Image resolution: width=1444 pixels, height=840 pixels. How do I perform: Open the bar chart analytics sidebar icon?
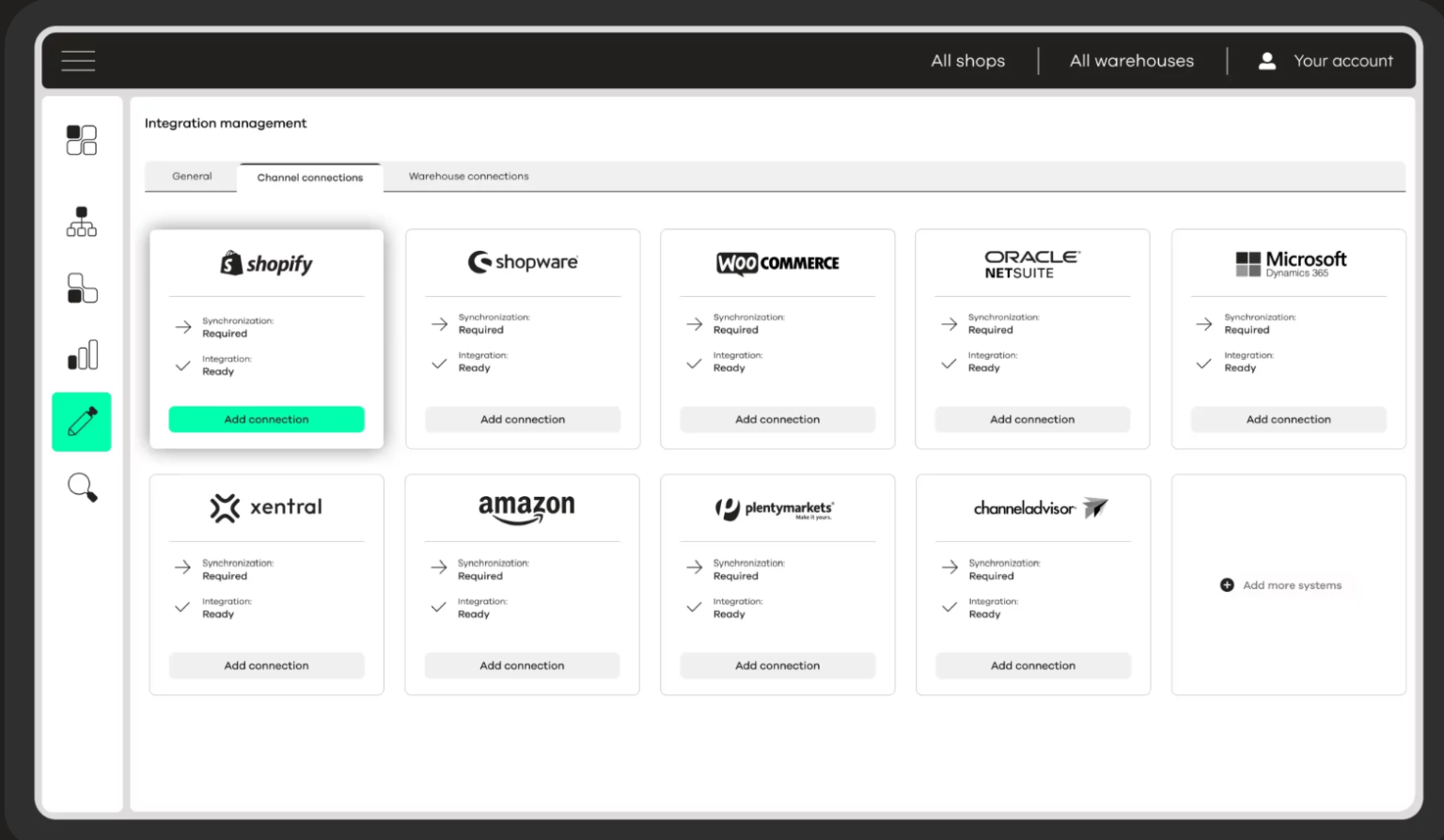83,355
